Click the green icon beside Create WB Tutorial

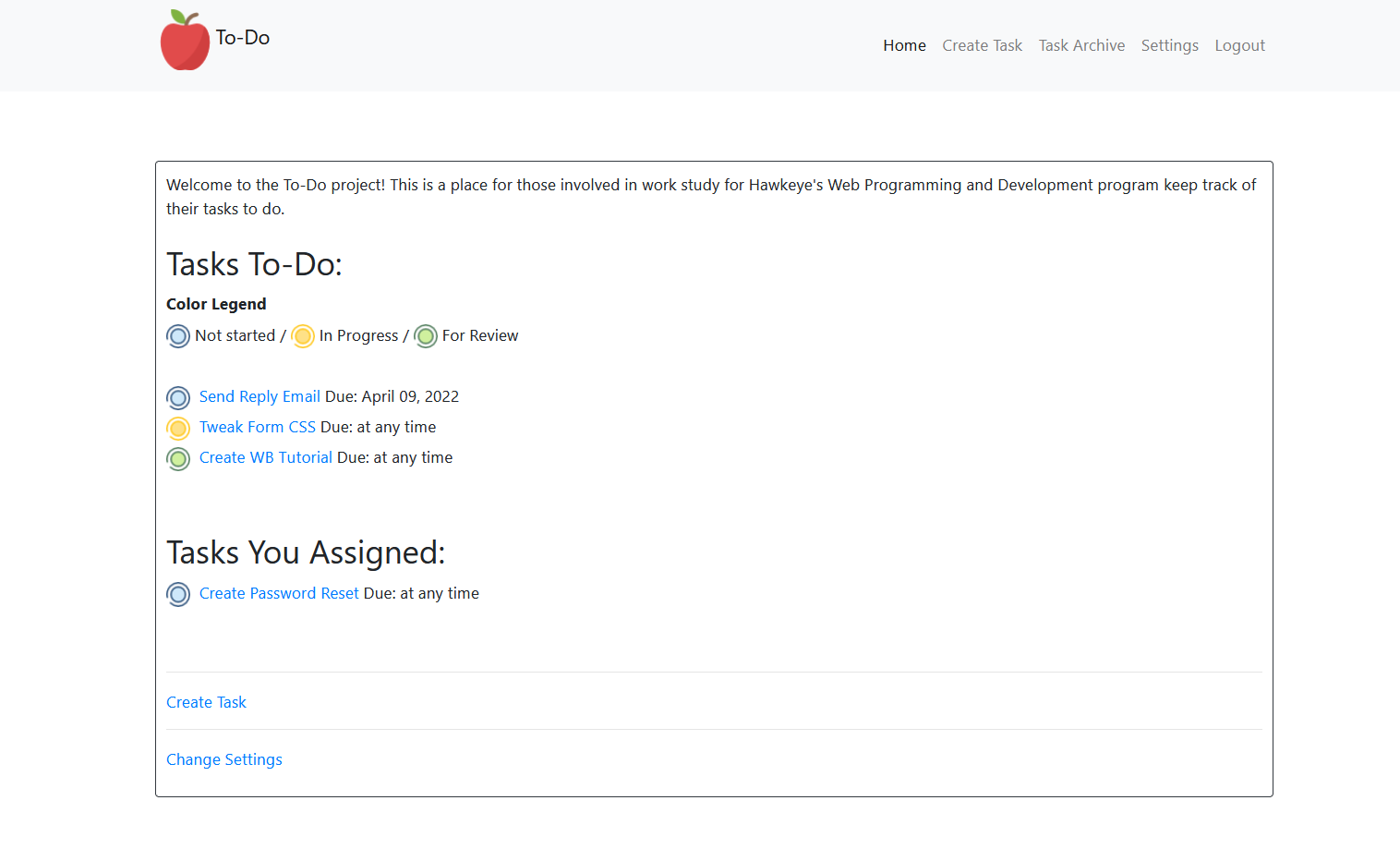[177, 458]
